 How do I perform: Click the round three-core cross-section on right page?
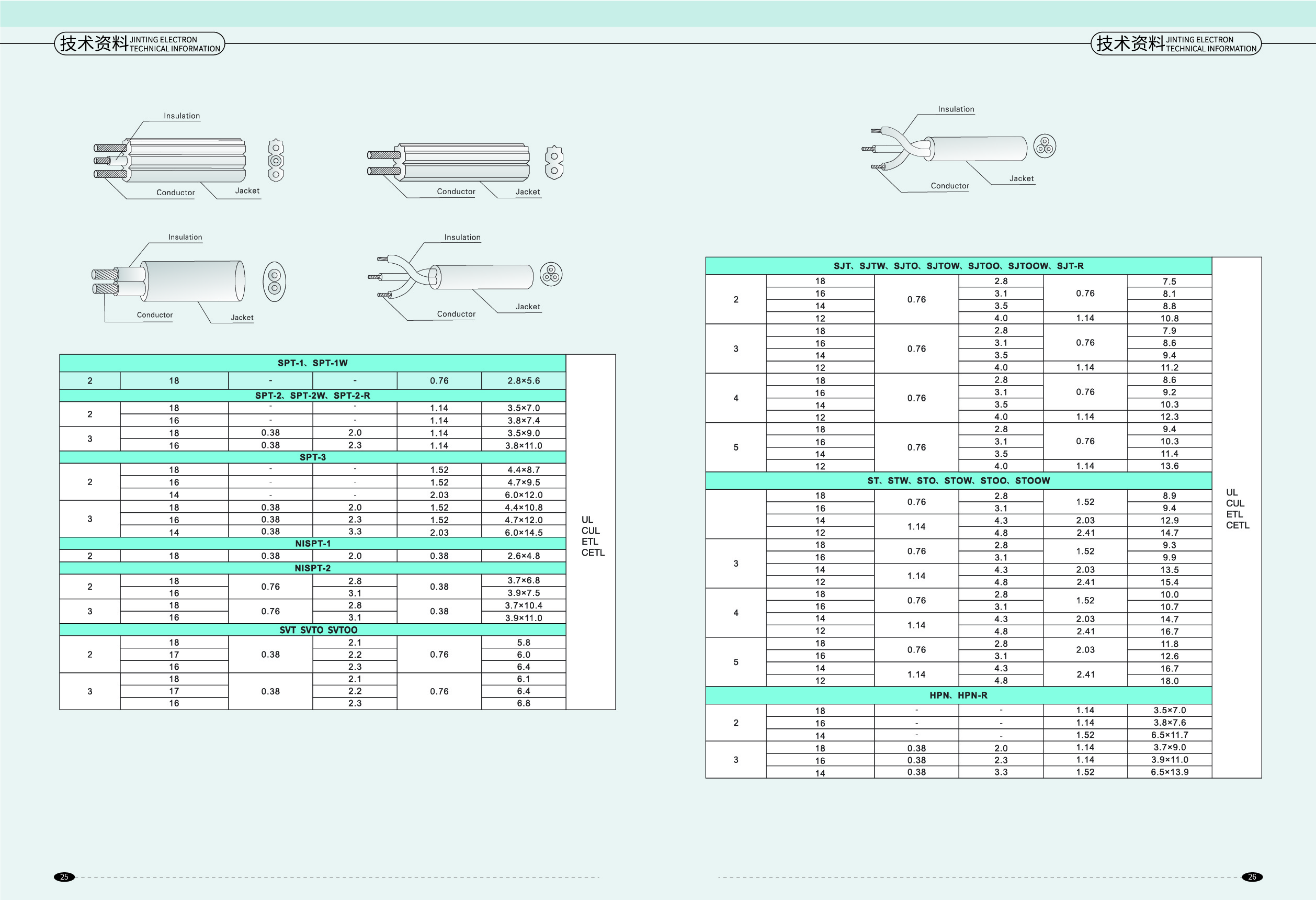(x=1044, y=146)
